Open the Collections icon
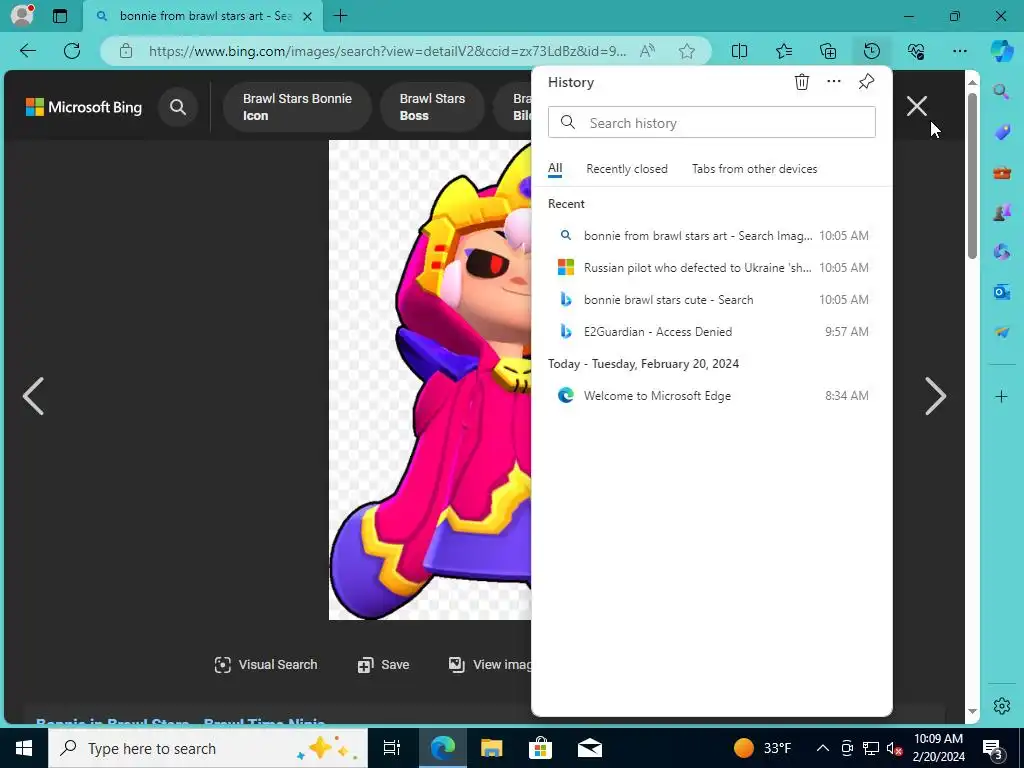This screenshot has width=1024, height=768. [828, 51]
